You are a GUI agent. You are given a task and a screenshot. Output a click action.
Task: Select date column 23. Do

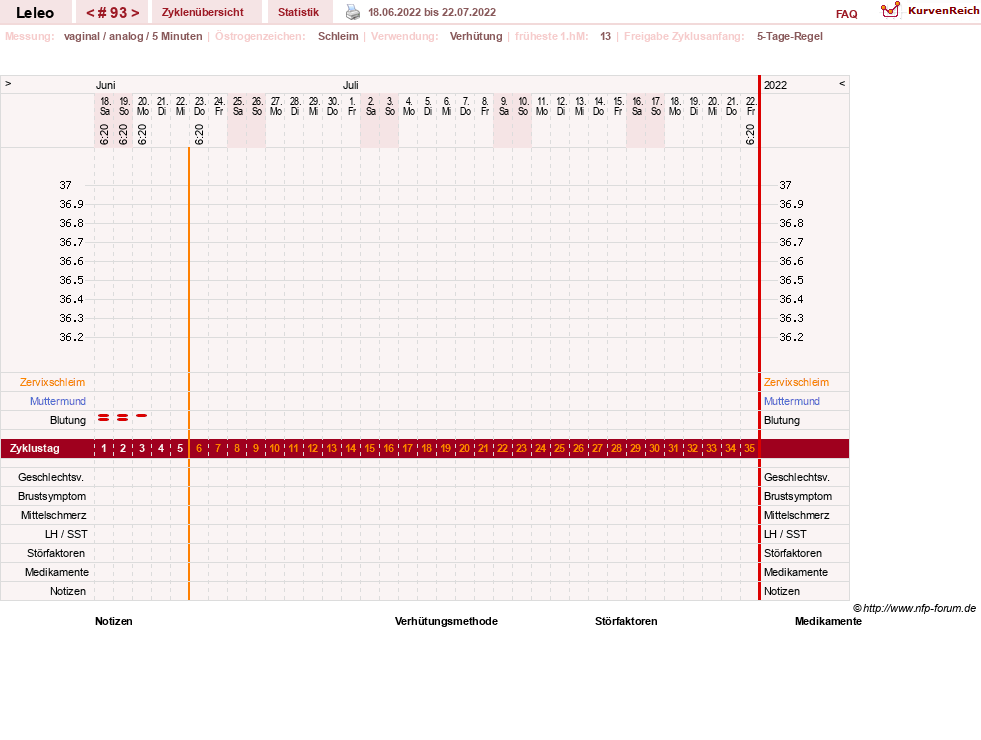200,106
